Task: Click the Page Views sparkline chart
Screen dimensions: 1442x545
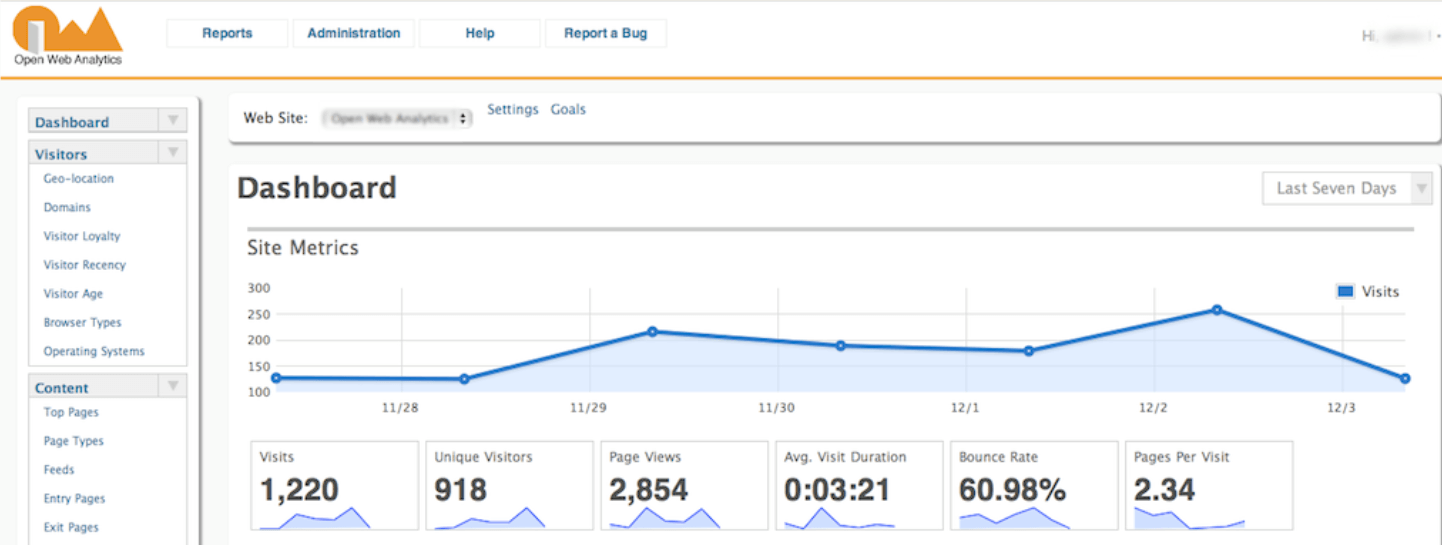Action: coord(665,518)
